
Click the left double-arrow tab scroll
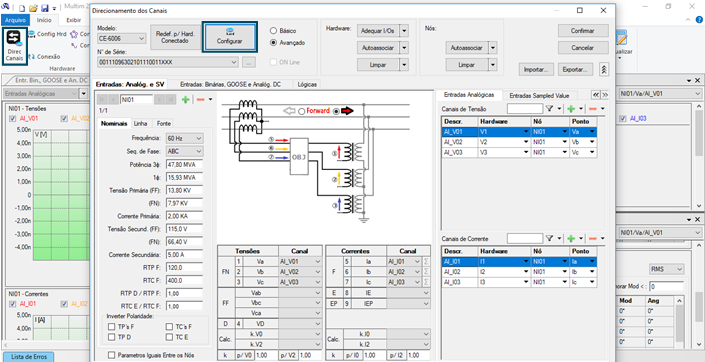tap(596, 95)
